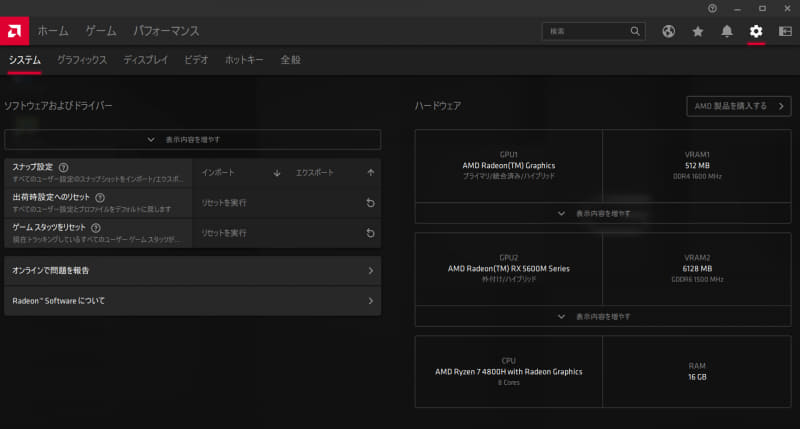Click the help icon next to 出荷時設定へのリセット

click(100, 197)
